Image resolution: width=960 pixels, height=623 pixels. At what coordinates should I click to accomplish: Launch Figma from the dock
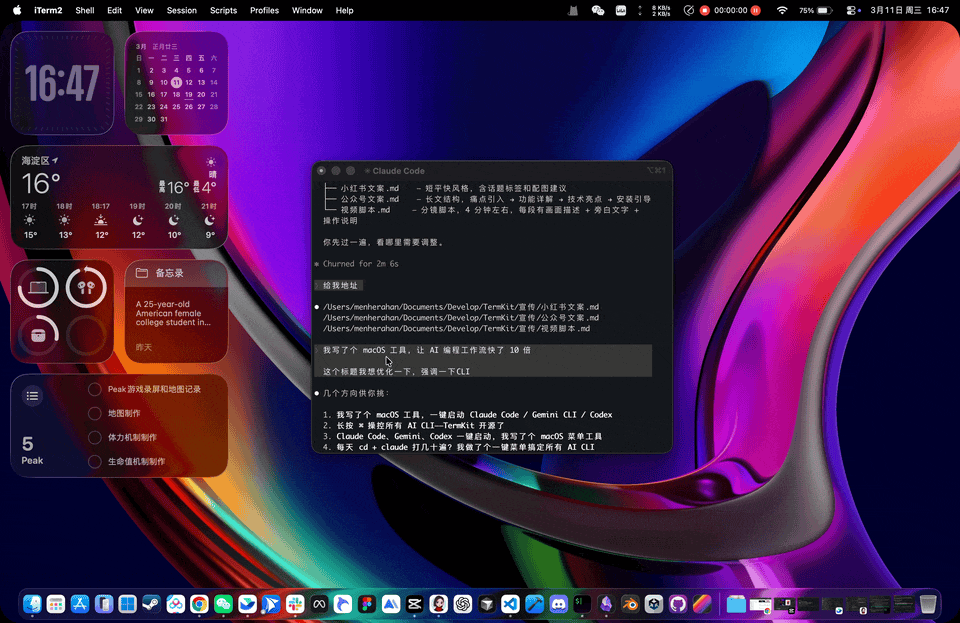point(367,605)
